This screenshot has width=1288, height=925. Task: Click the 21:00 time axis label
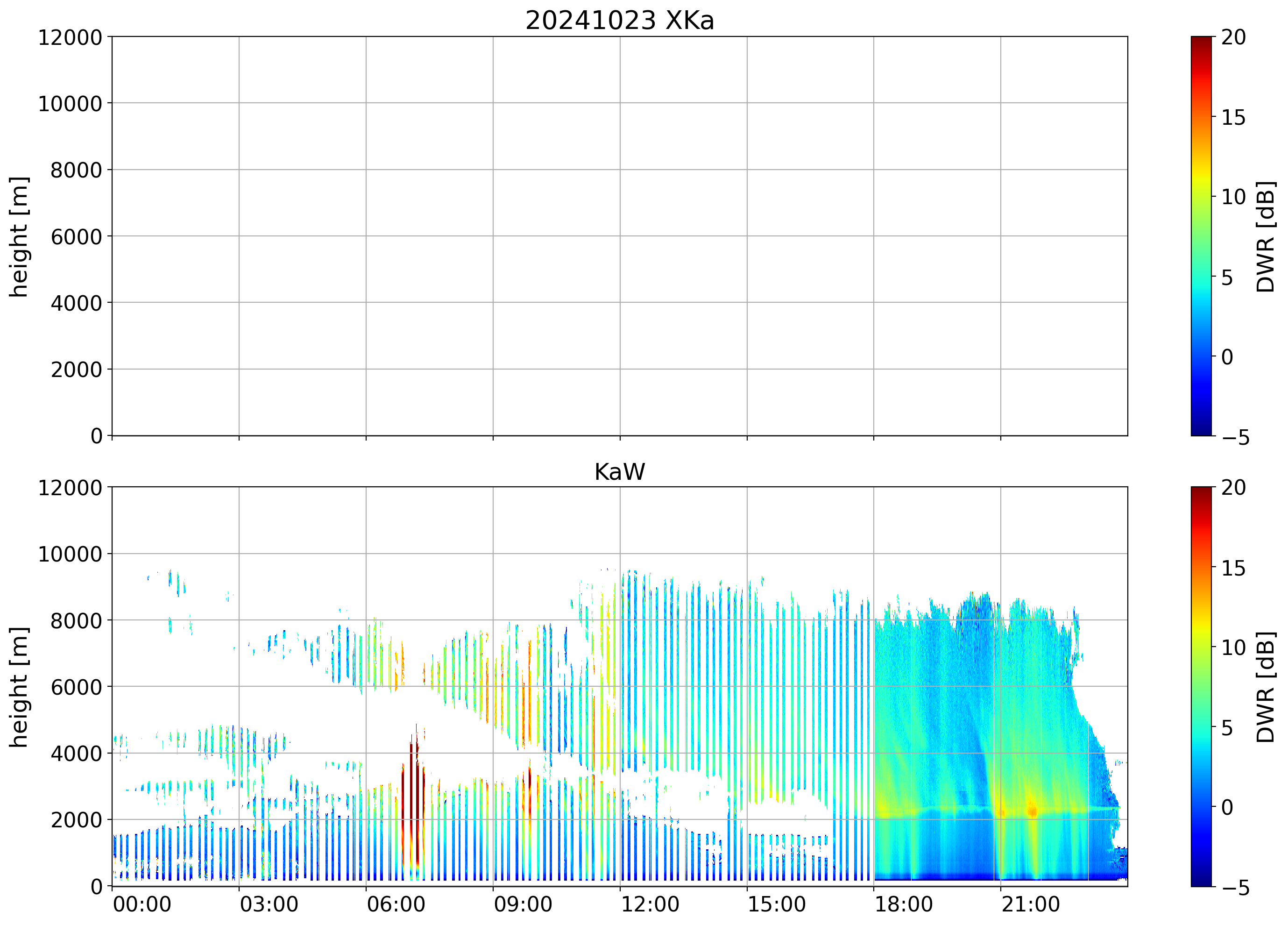[1030, 904]
